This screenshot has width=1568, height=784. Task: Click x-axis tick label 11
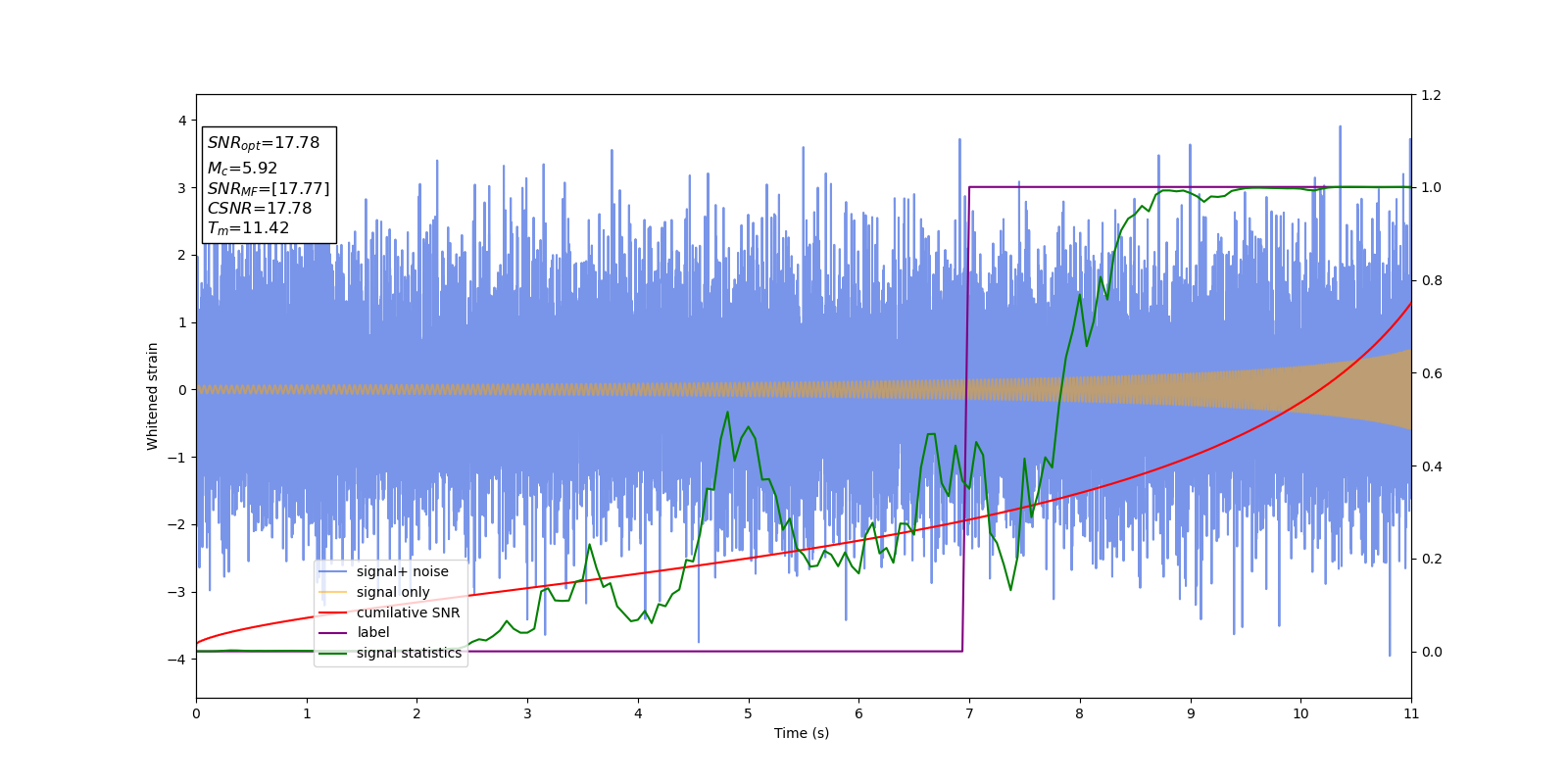click(1411, 713)
